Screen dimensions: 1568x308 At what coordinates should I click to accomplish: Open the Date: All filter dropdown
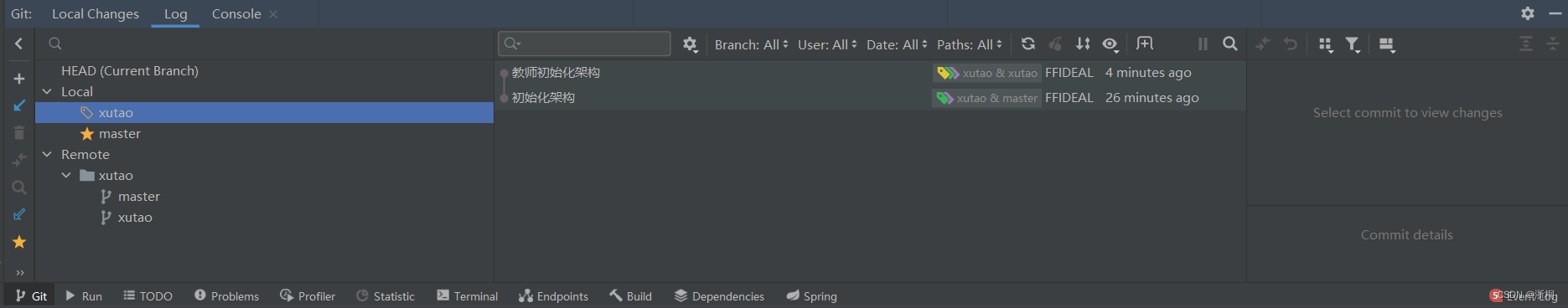click(x=897, y=44)
